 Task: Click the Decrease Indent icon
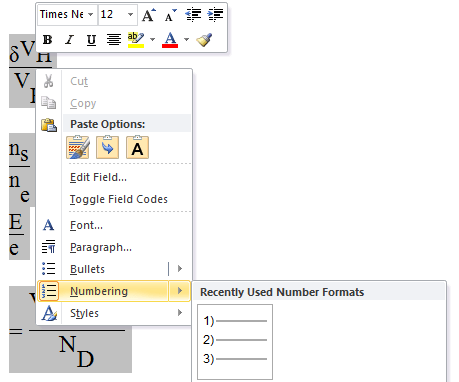point(193,15)
